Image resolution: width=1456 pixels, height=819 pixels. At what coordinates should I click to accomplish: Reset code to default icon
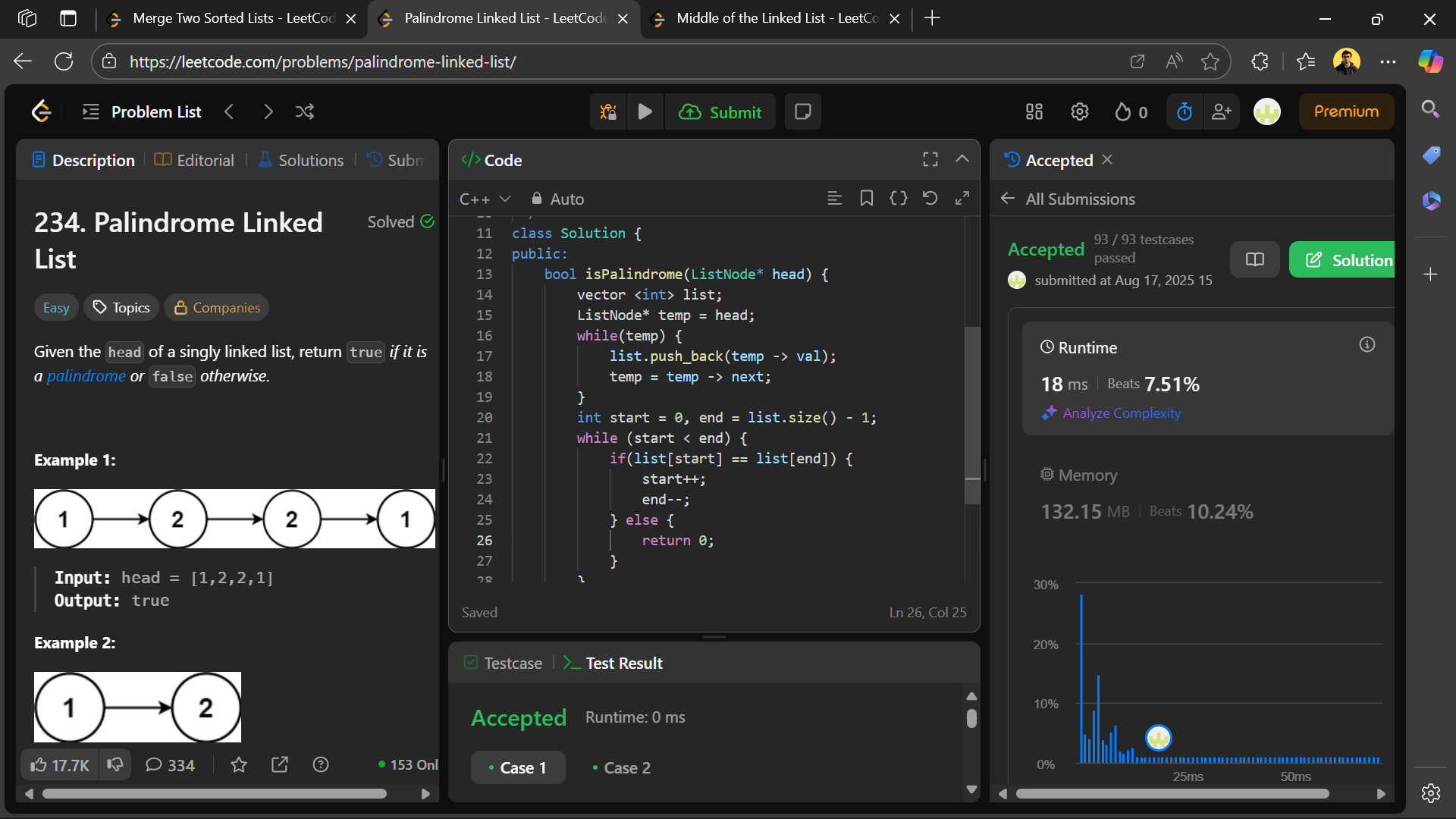point(930,199)
